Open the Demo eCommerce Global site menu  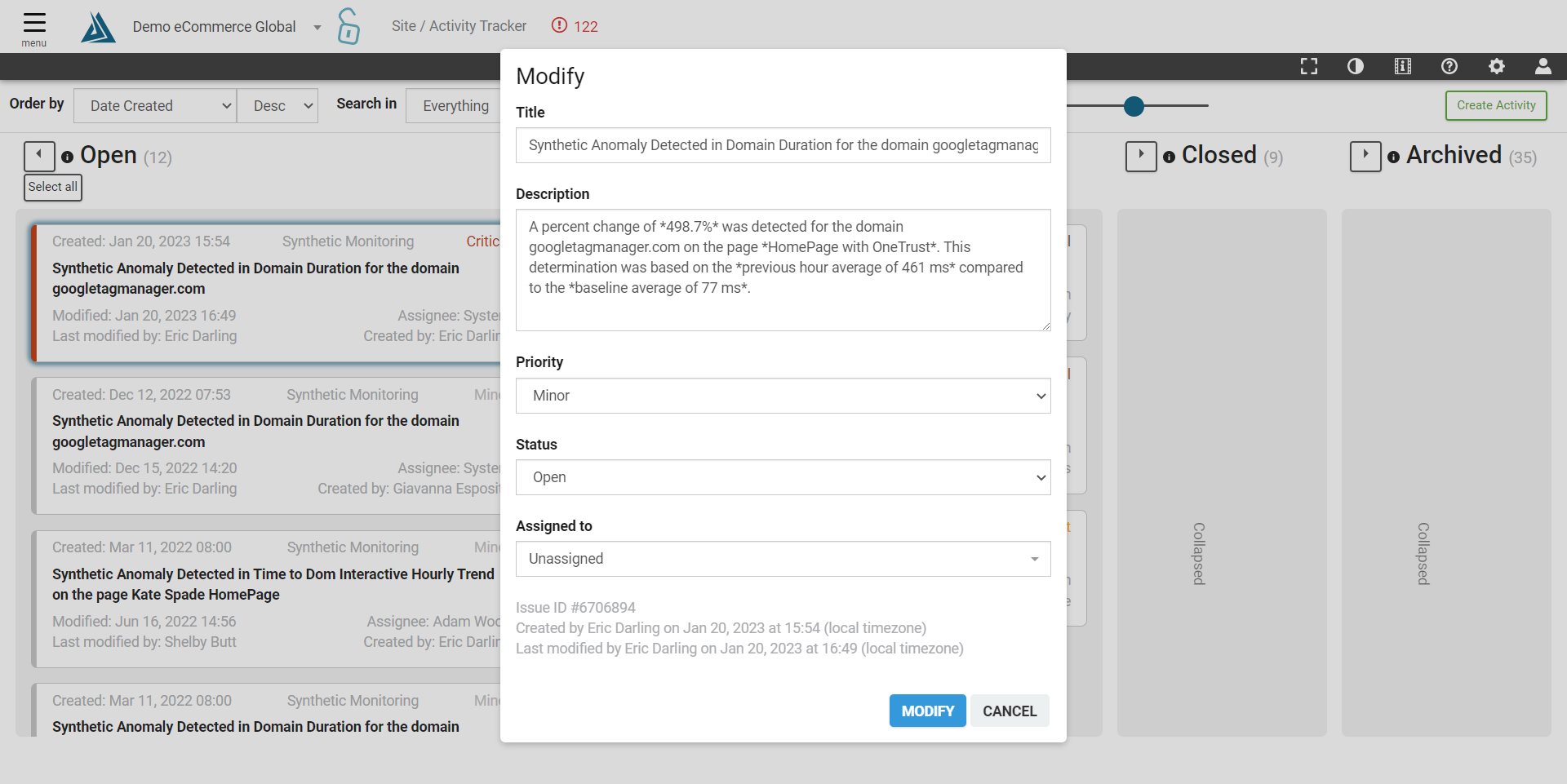click(x=226, y=27)
